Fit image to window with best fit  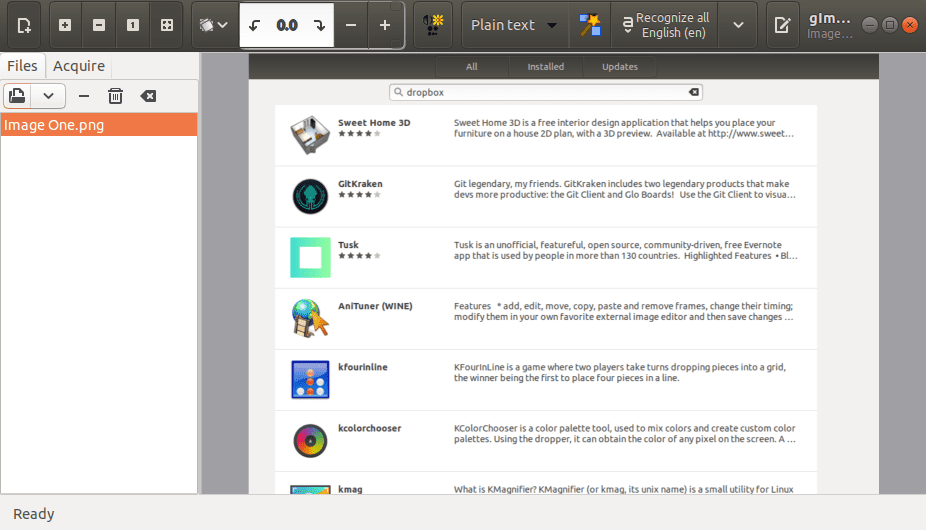point(166,25)
